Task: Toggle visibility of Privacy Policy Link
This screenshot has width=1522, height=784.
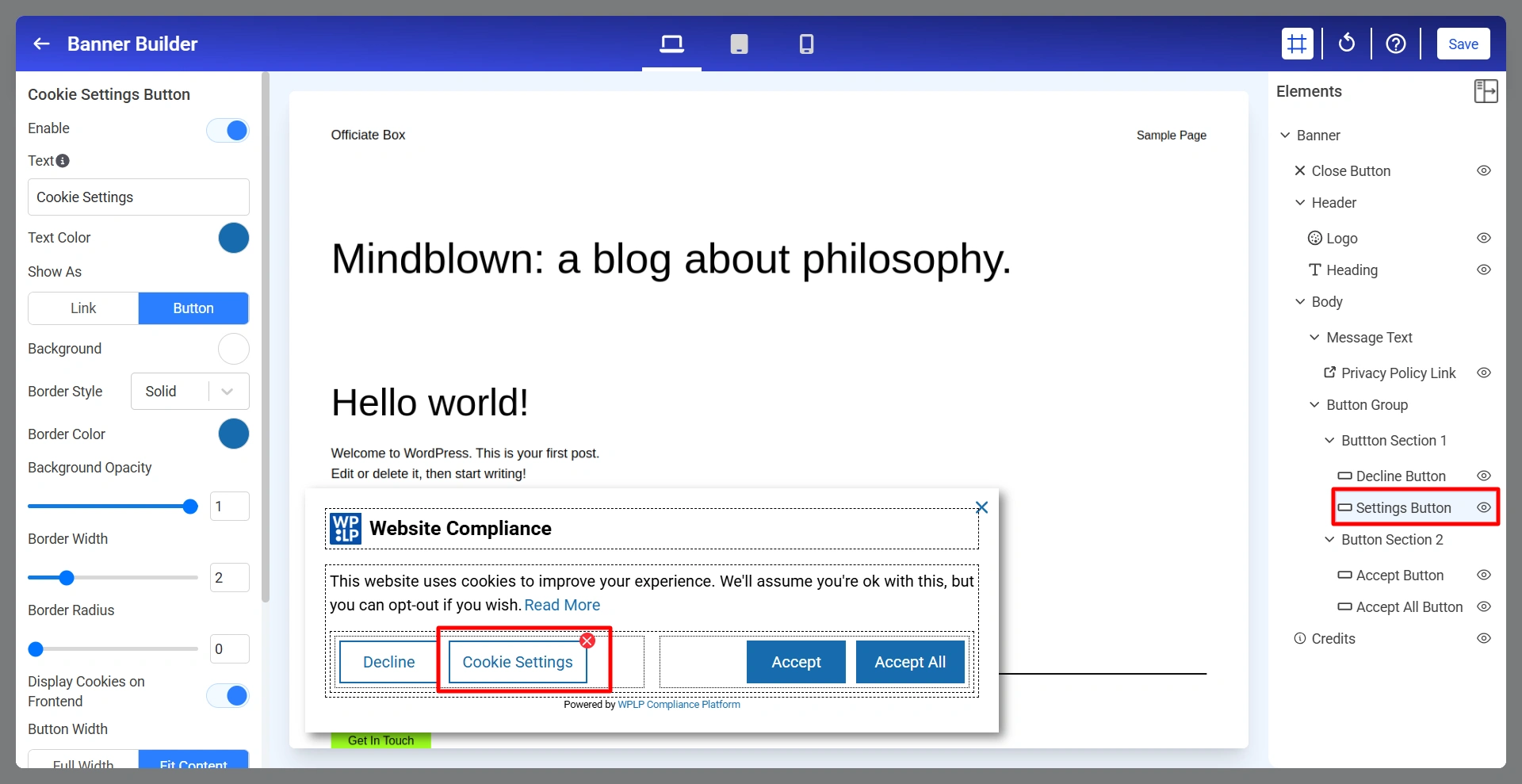Action: (1484, 373)
